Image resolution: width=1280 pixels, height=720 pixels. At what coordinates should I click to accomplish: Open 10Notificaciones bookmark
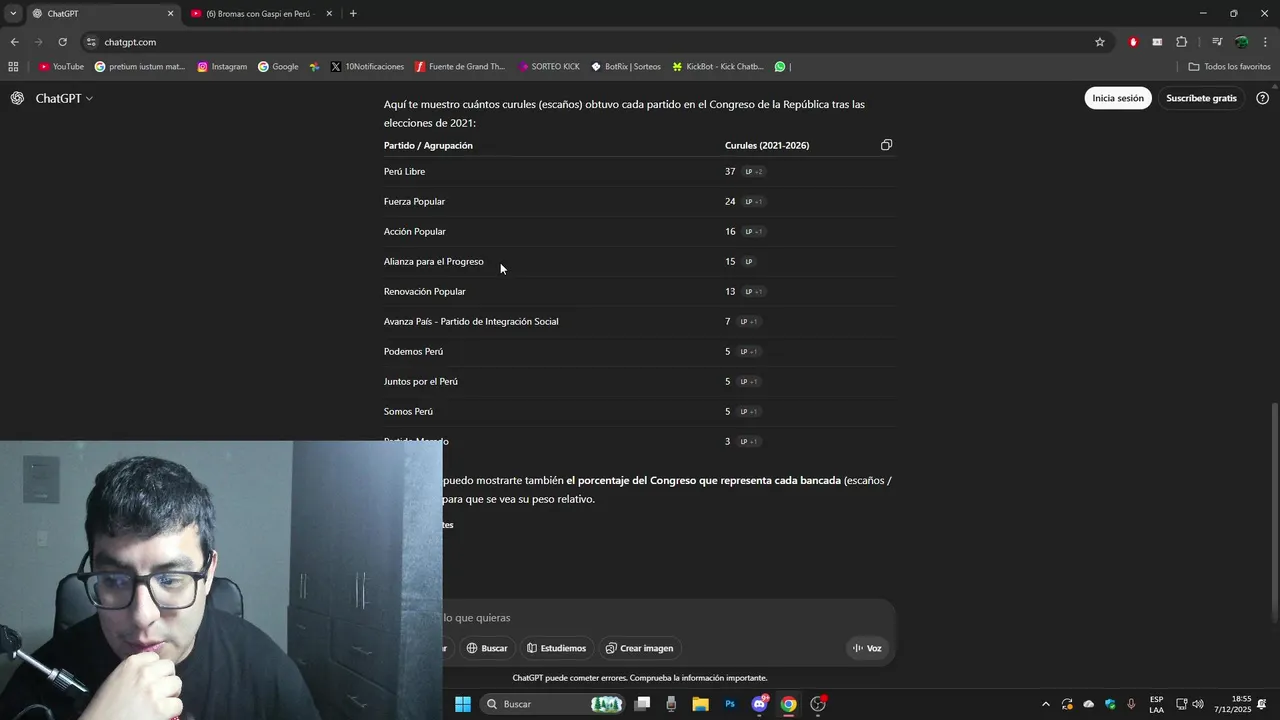click(x=367, y=67)
